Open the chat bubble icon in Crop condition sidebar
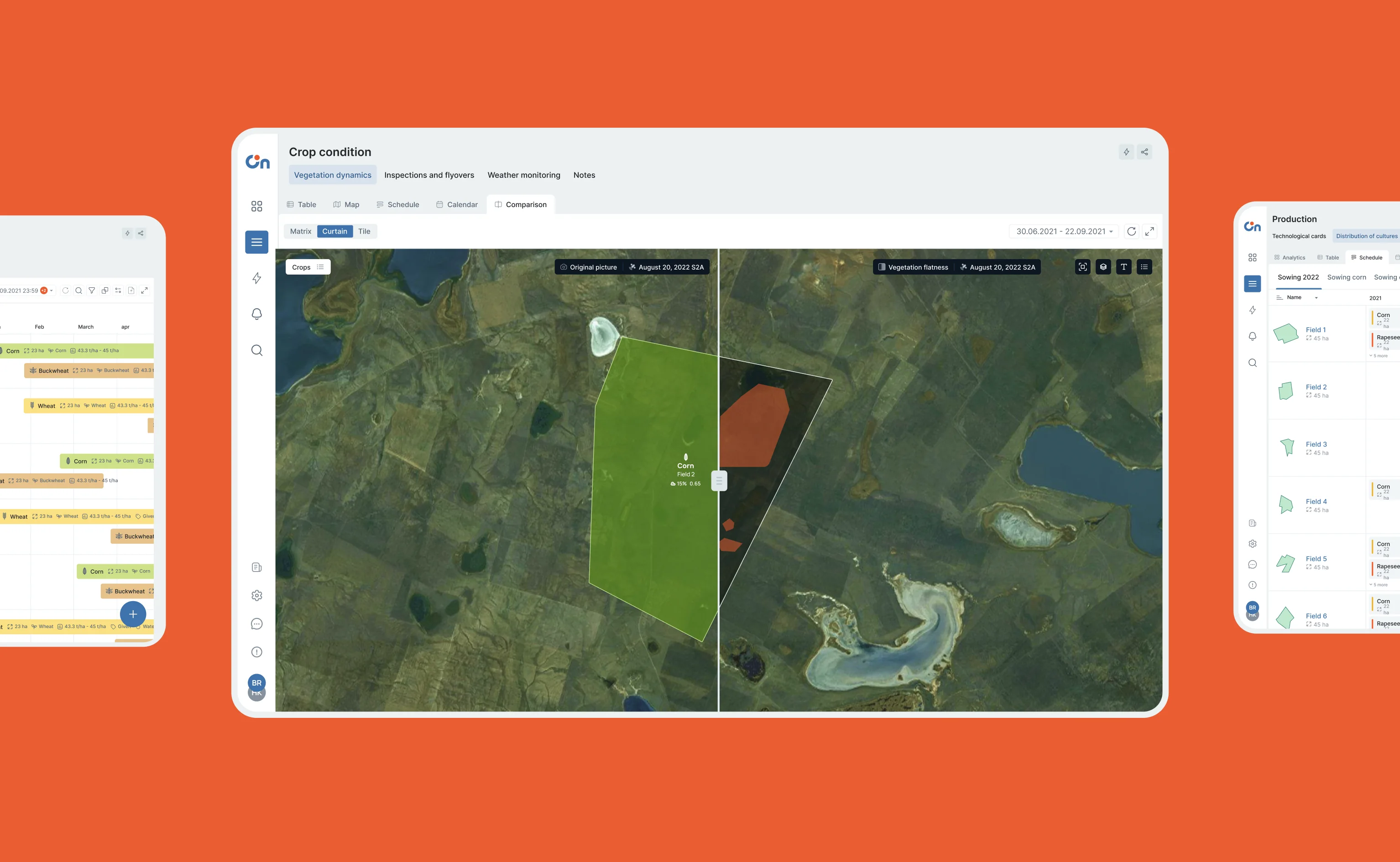This screenshot has height=862, width=1400. [x=256, y=624]
